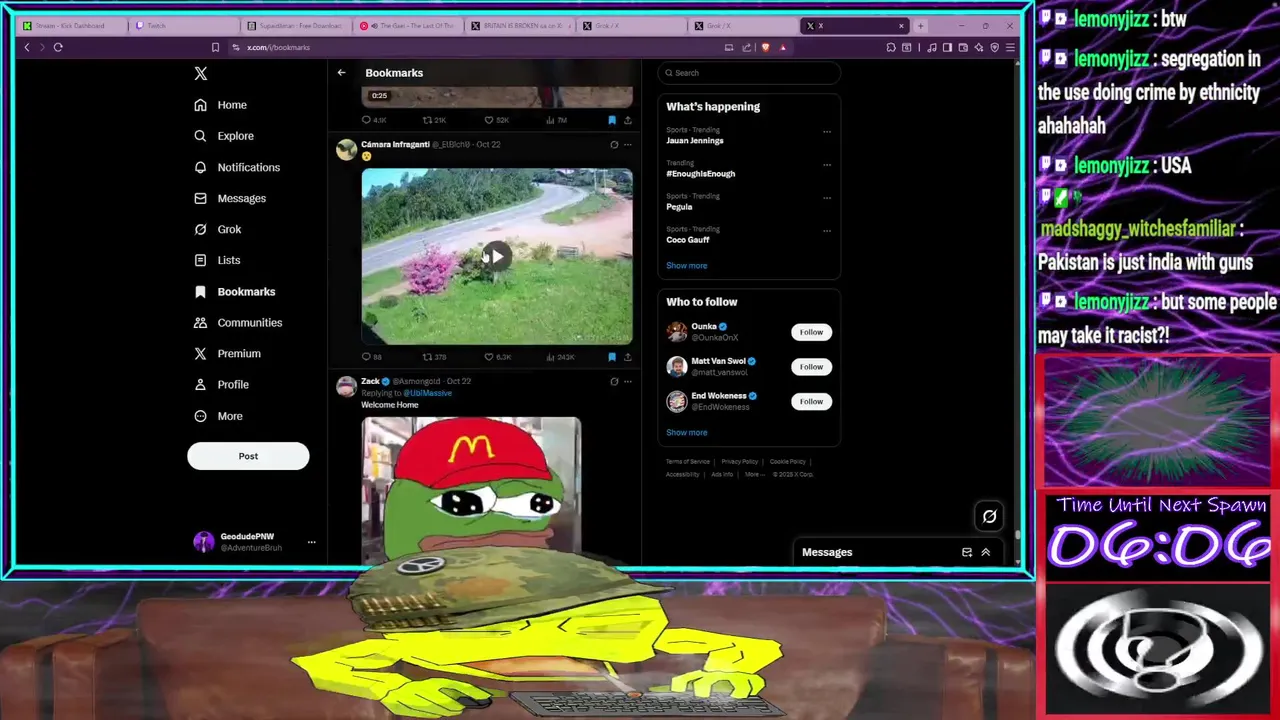Open the #EnoughIsEnough trending topic

click(x=701, y=174)
